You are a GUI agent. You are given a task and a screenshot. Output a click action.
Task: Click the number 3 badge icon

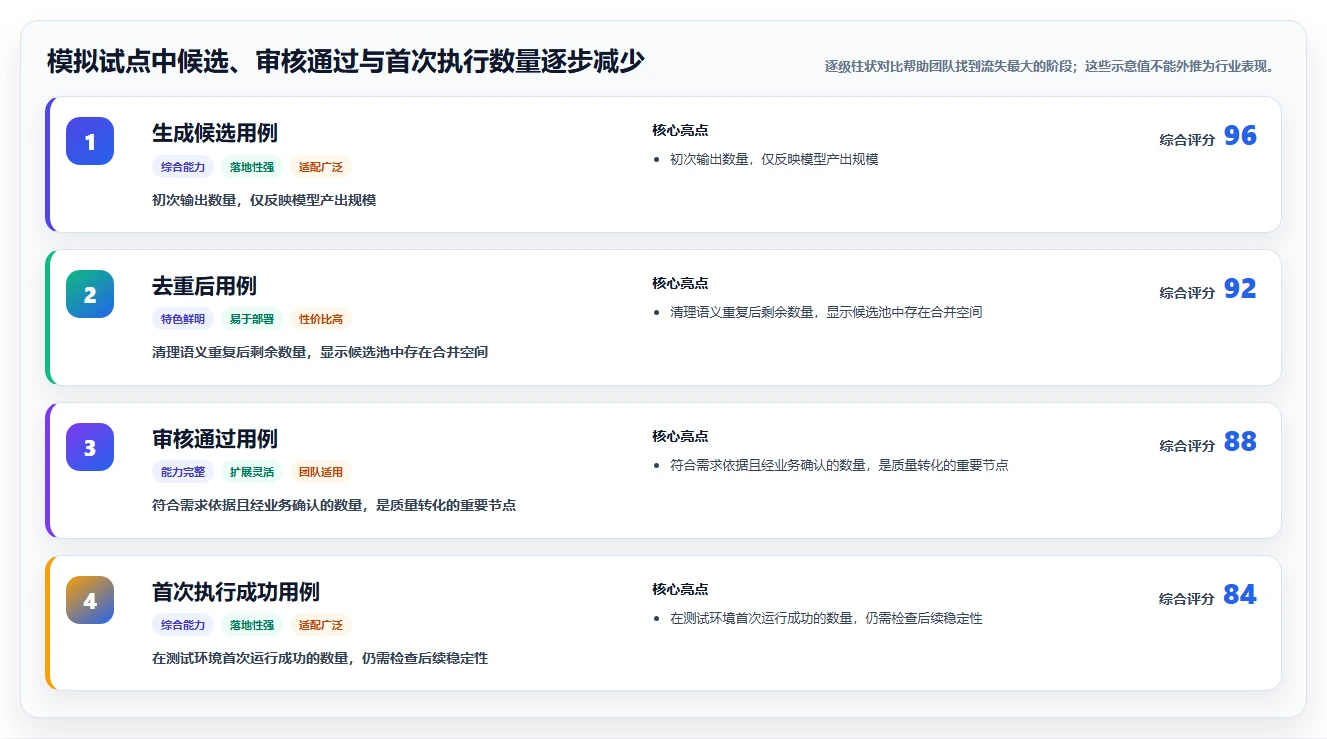coord(90,447)
